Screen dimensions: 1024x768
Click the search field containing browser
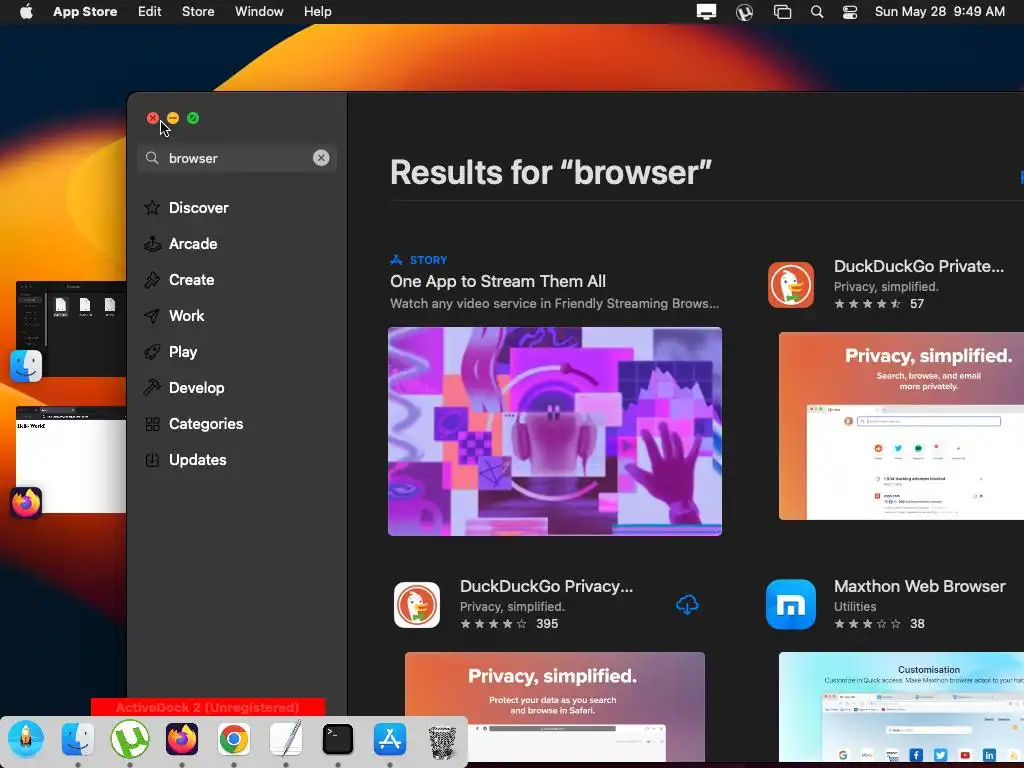coord(237,158)
